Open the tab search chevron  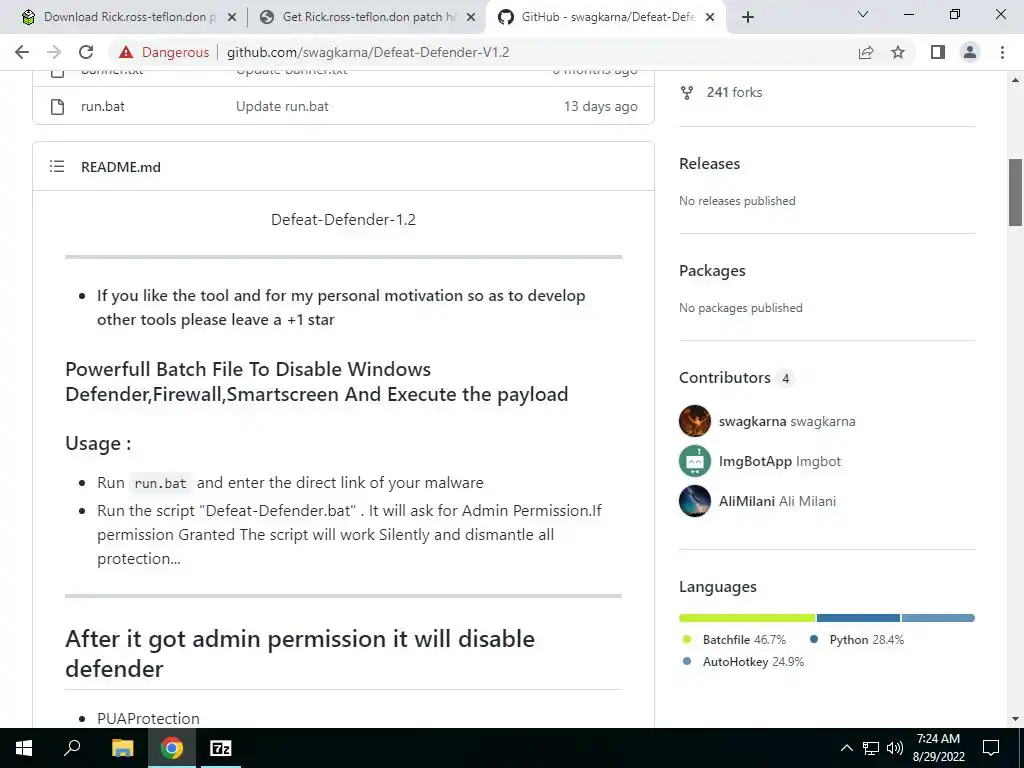[x=863, y=14]
